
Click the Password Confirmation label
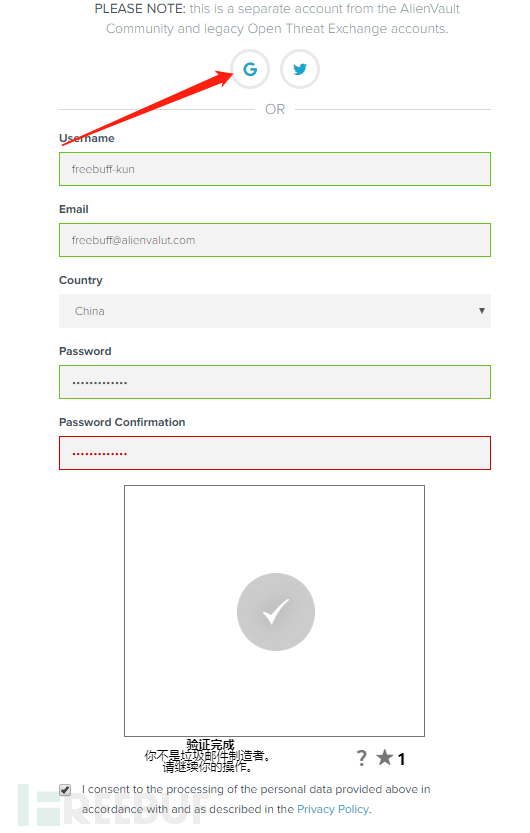coord(122,422)
